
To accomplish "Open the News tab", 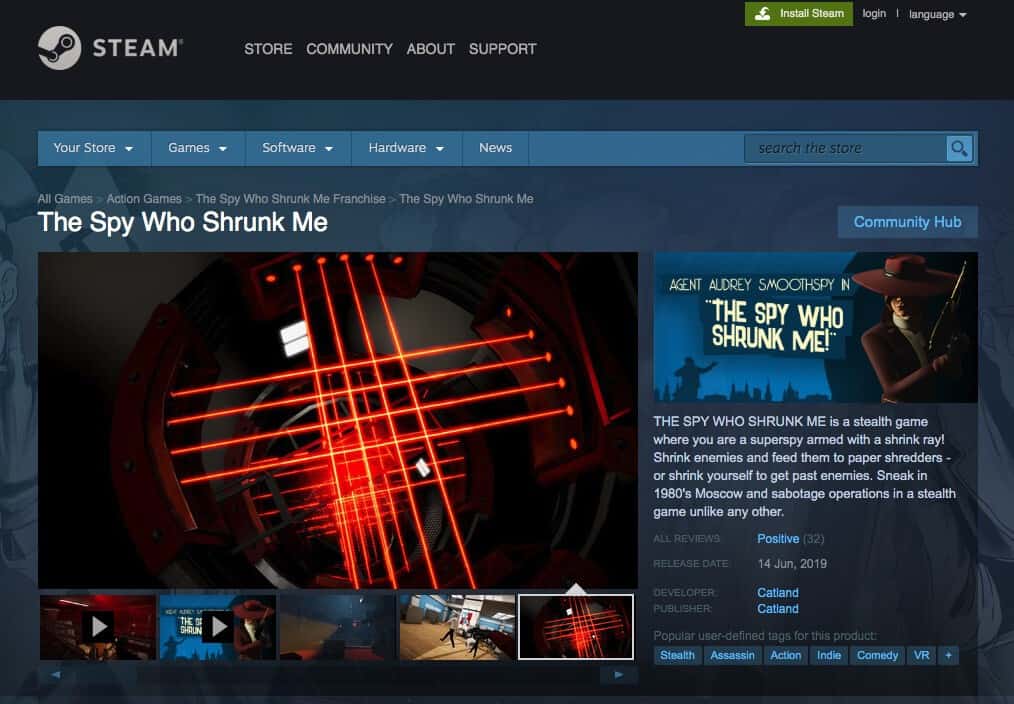I will pyautogui.click(x=495, y=148).
